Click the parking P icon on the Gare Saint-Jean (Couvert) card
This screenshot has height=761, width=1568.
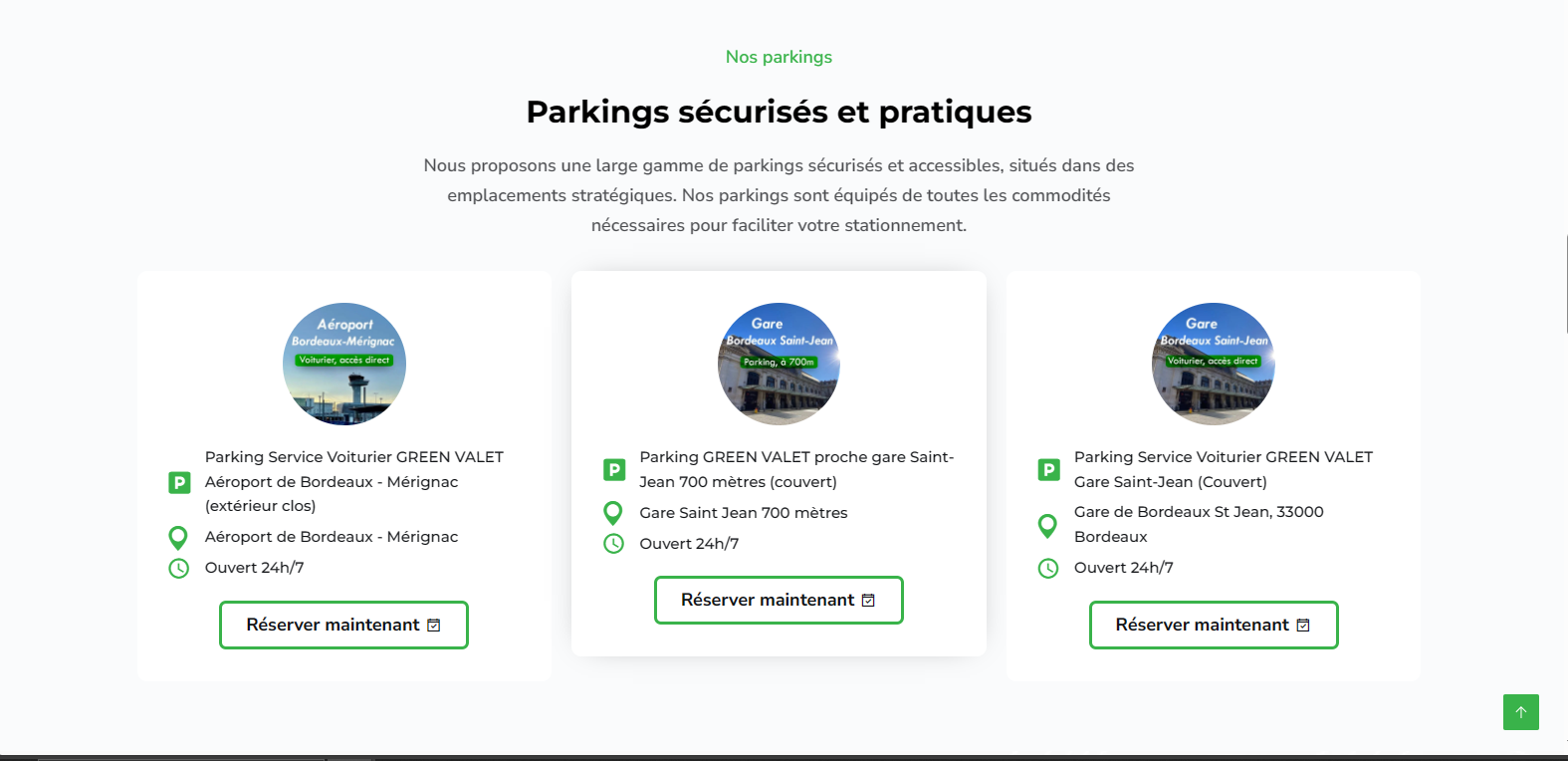[x=1048, y=469]
